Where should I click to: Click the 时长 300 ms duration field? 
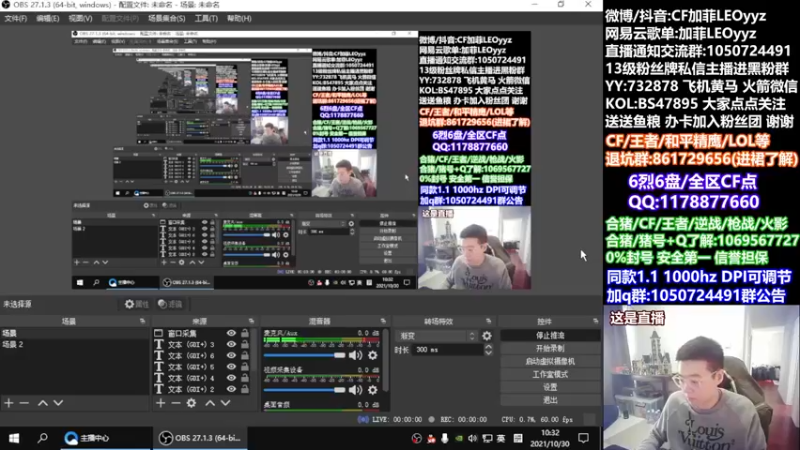(x=448, y=349)
